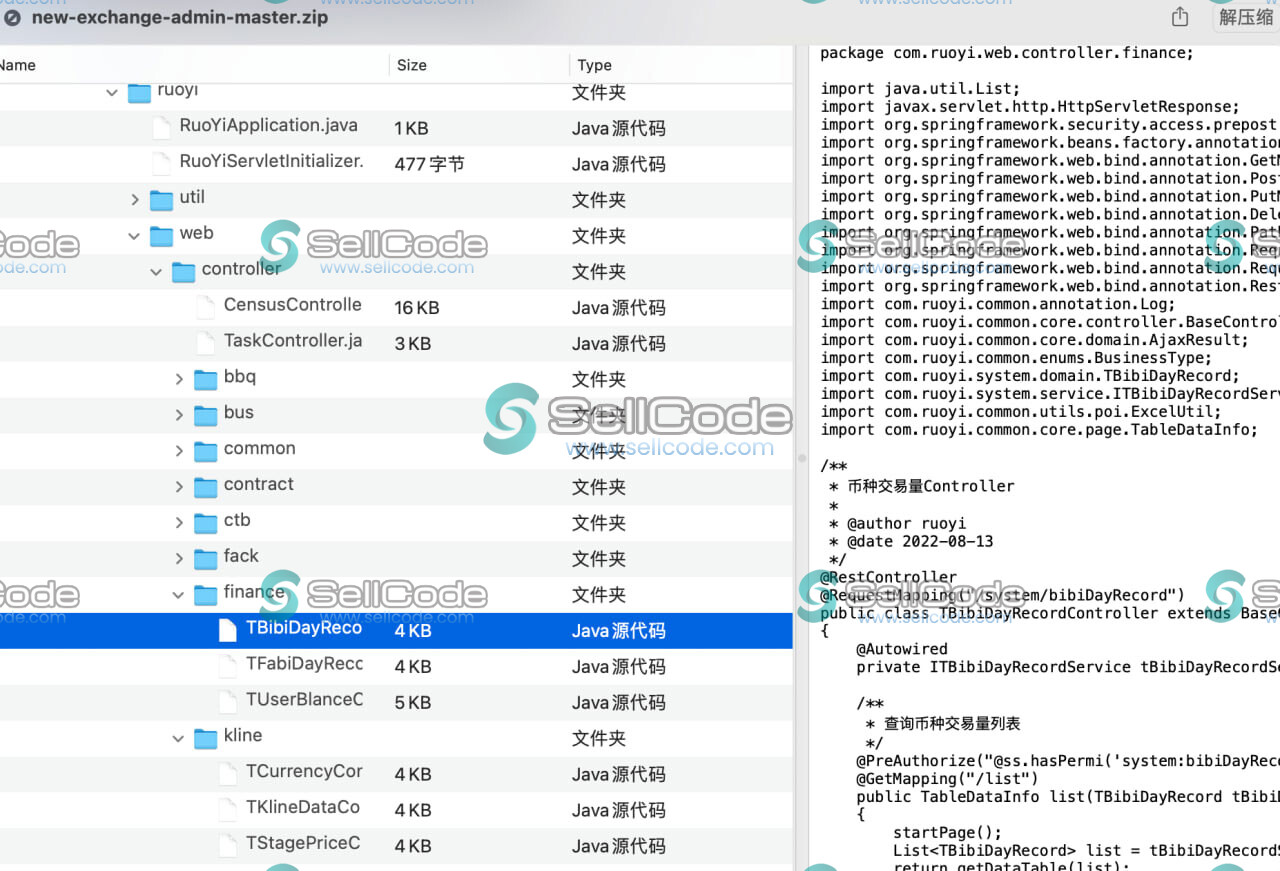Viewport: 1280px width, 871px height.
Task: Select the ruoyi folder icon
Action: 139,92
